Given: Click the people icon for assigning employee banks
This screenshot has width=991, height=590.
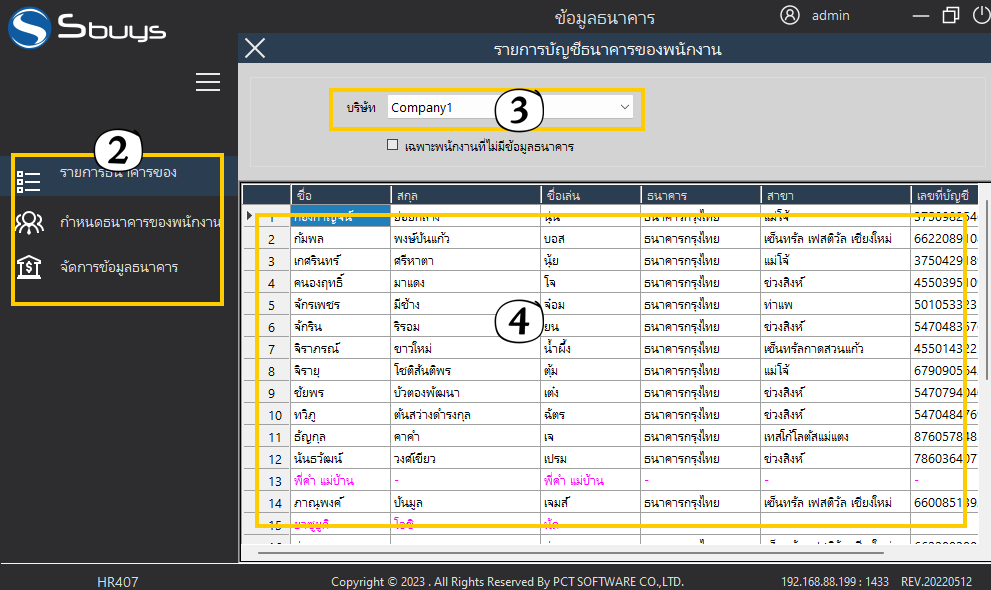Looking at the screenshot, I should tap(29, 222).
